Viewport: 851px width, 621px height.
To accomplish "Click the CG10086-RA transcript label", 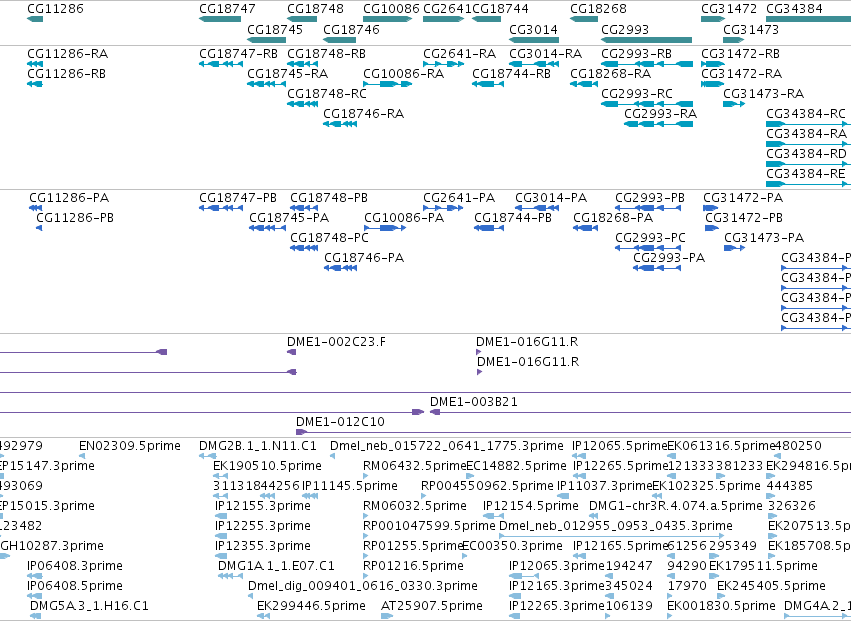I will (404, 73).
